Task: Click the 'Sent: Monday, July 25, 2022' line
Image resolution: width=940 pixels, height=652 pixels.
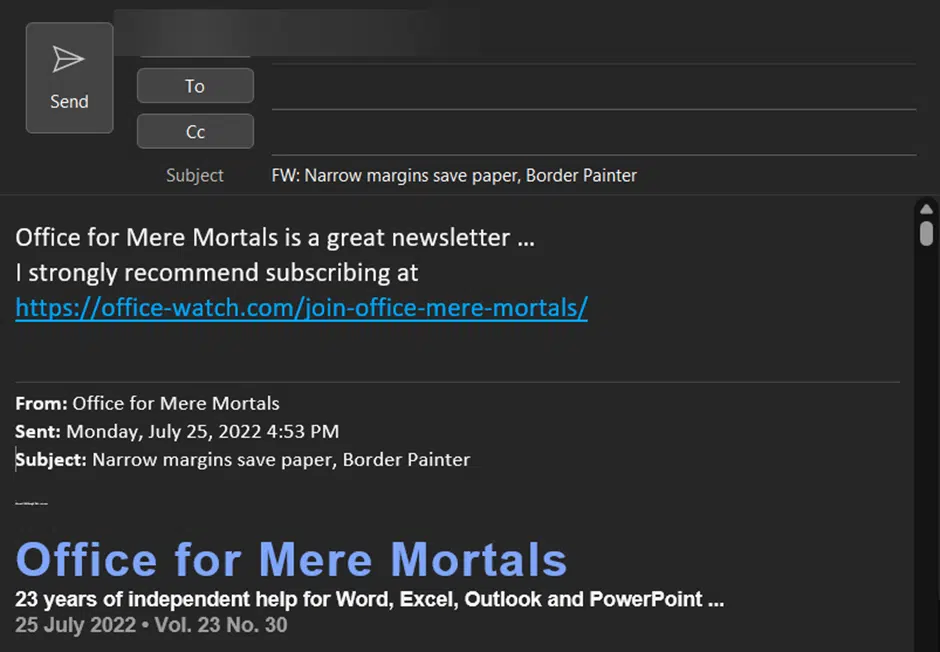Action: coord(177,431)
